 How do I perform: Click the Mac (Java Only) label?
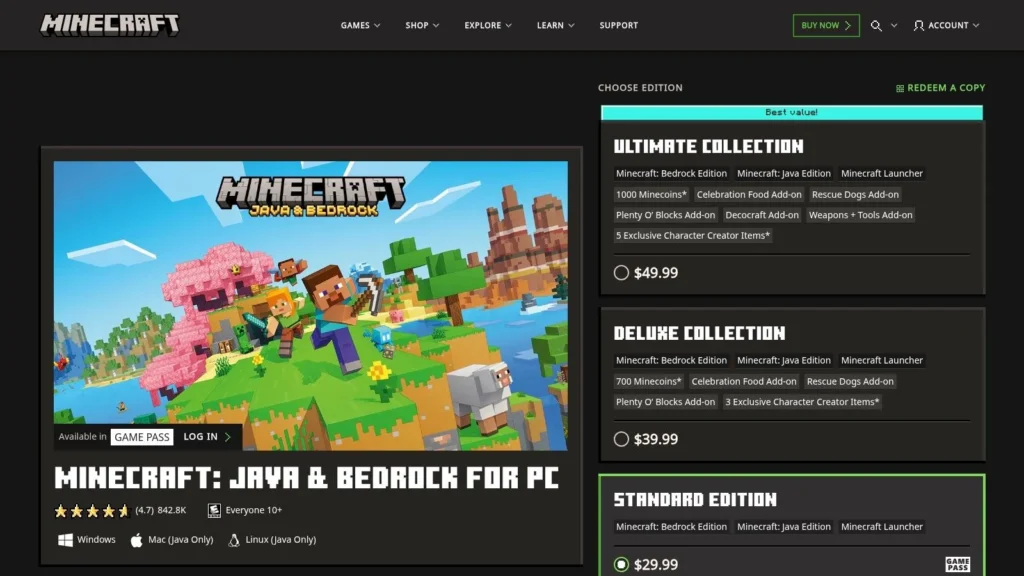(180, 539)
